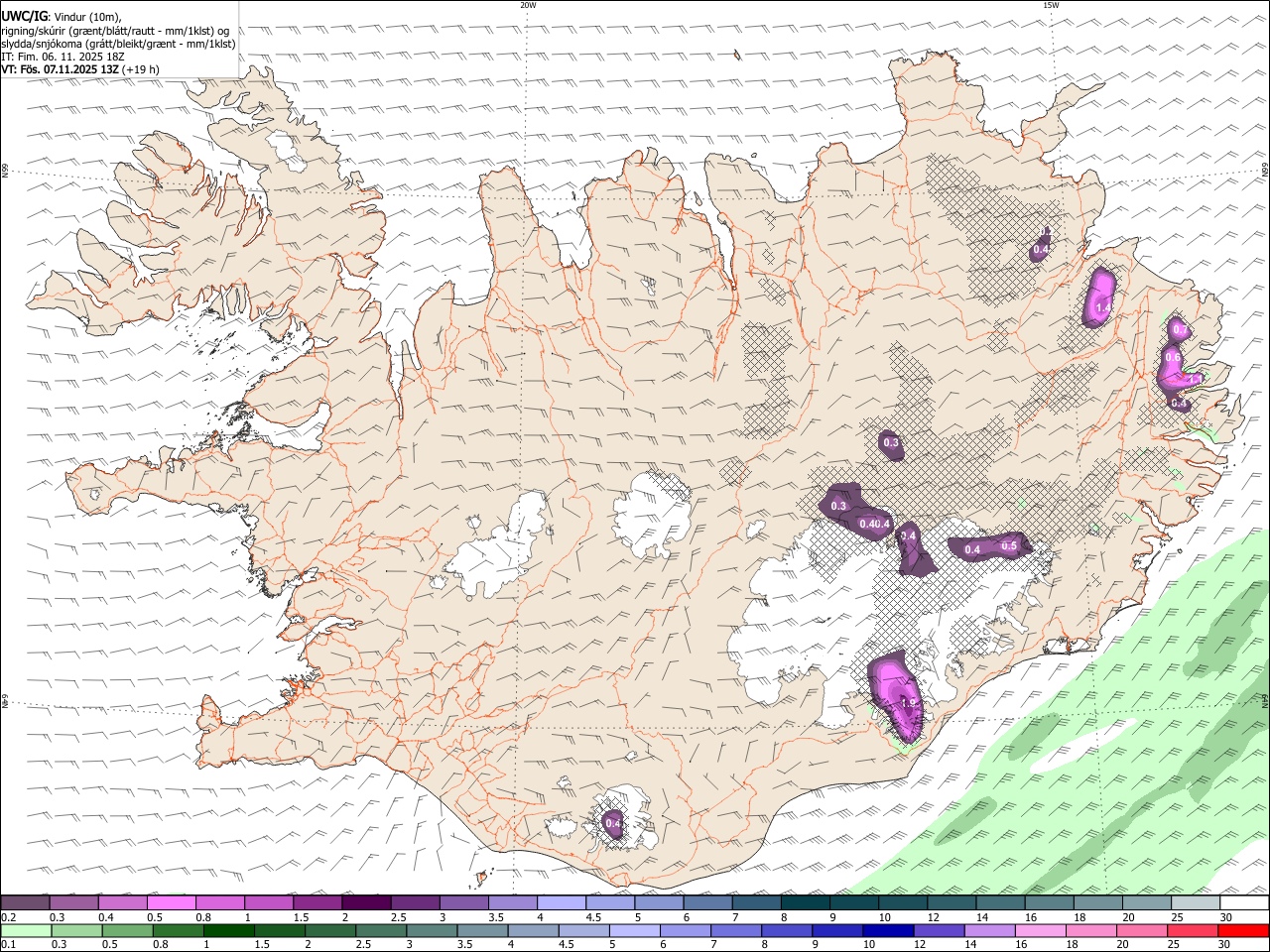Click the IT: Fim. 06. 11. 2025 18Z line

point(63,57)
